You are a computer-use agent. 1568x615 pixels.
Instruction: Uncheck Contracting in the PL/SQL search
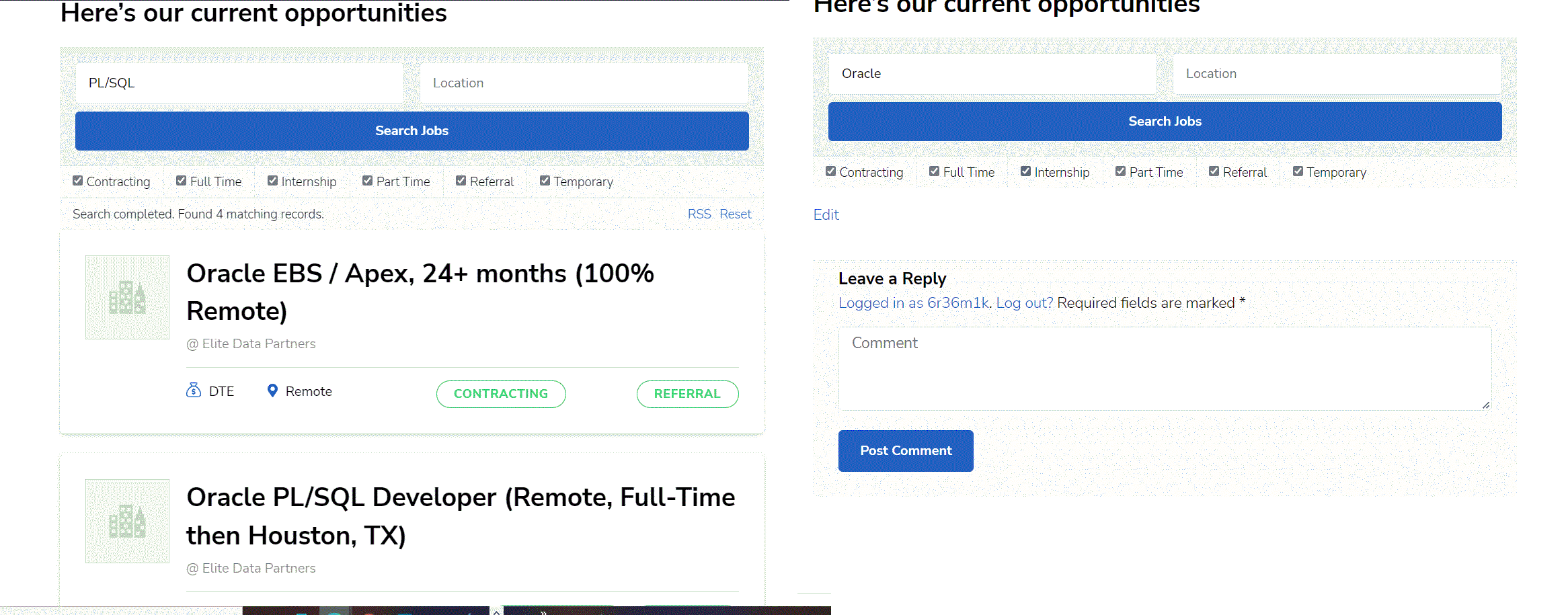pos(78,181)
